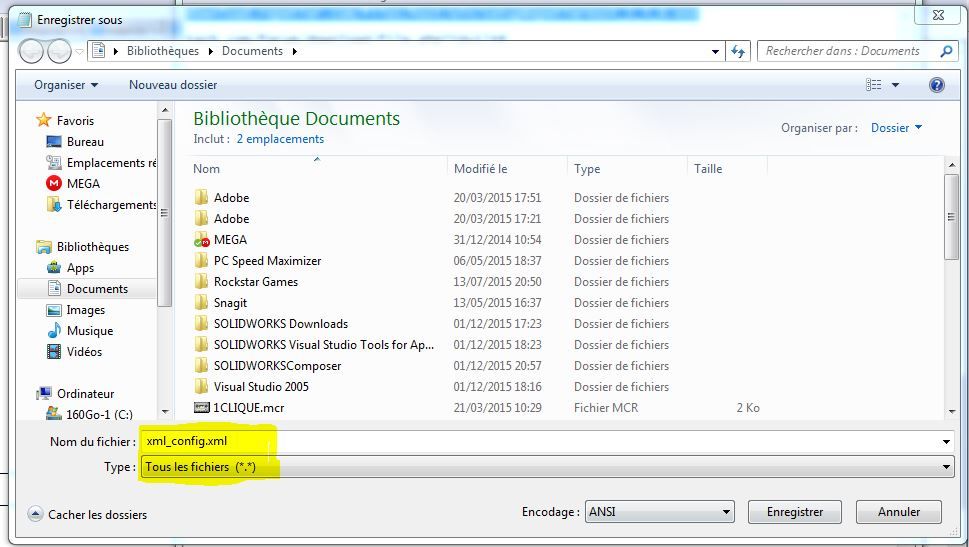Select the 160Go-1 (C:) drive icon
The image size is (969, 547).
pyautogui.click(x=54, y=413)
